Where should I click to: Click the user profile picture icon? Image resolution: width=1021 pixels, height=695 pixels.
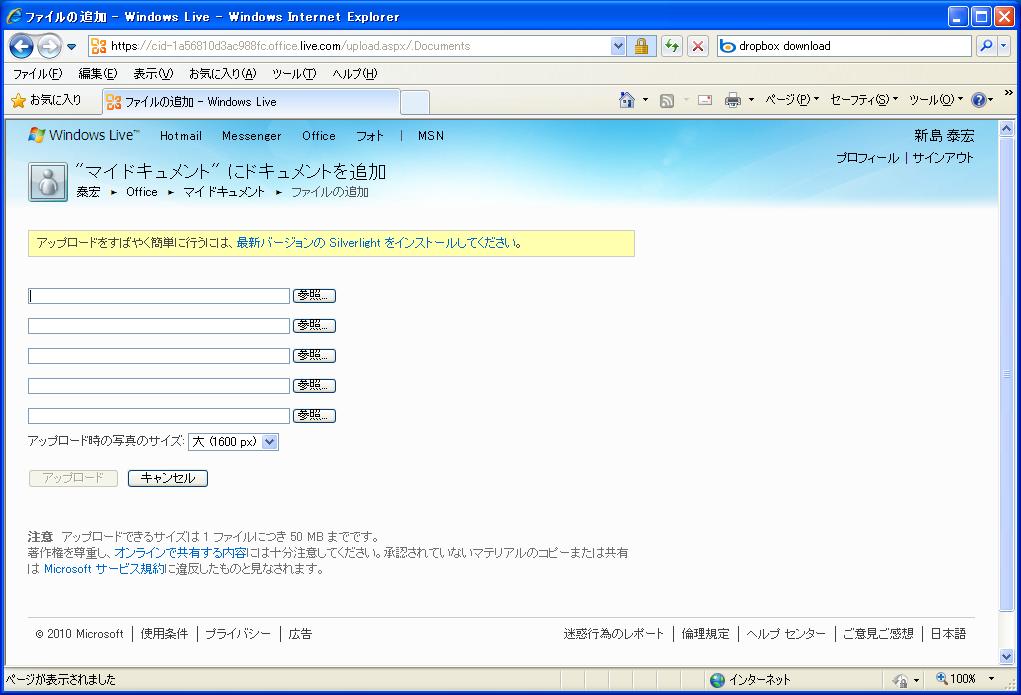click(x=48, y=182)
